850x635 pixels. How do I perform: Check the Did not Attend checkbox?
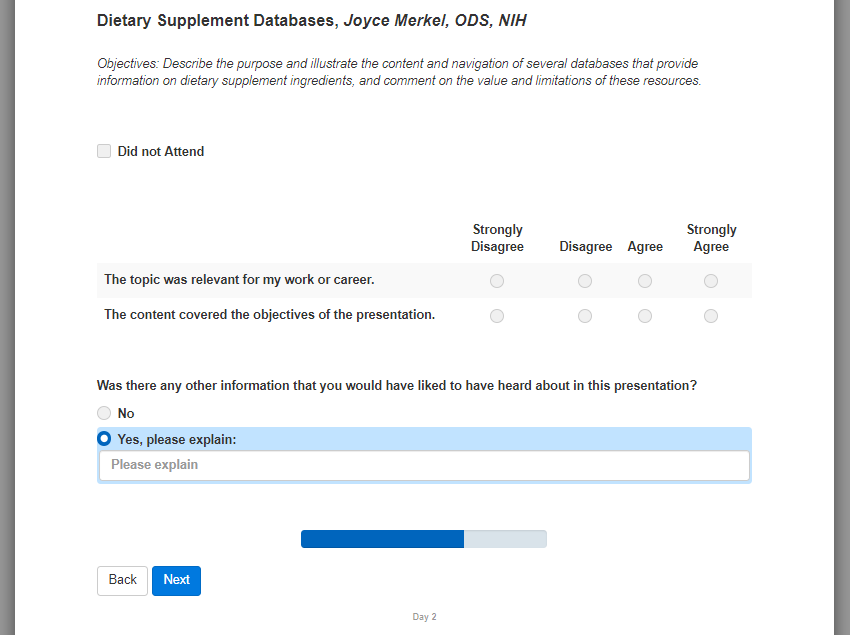104,152
